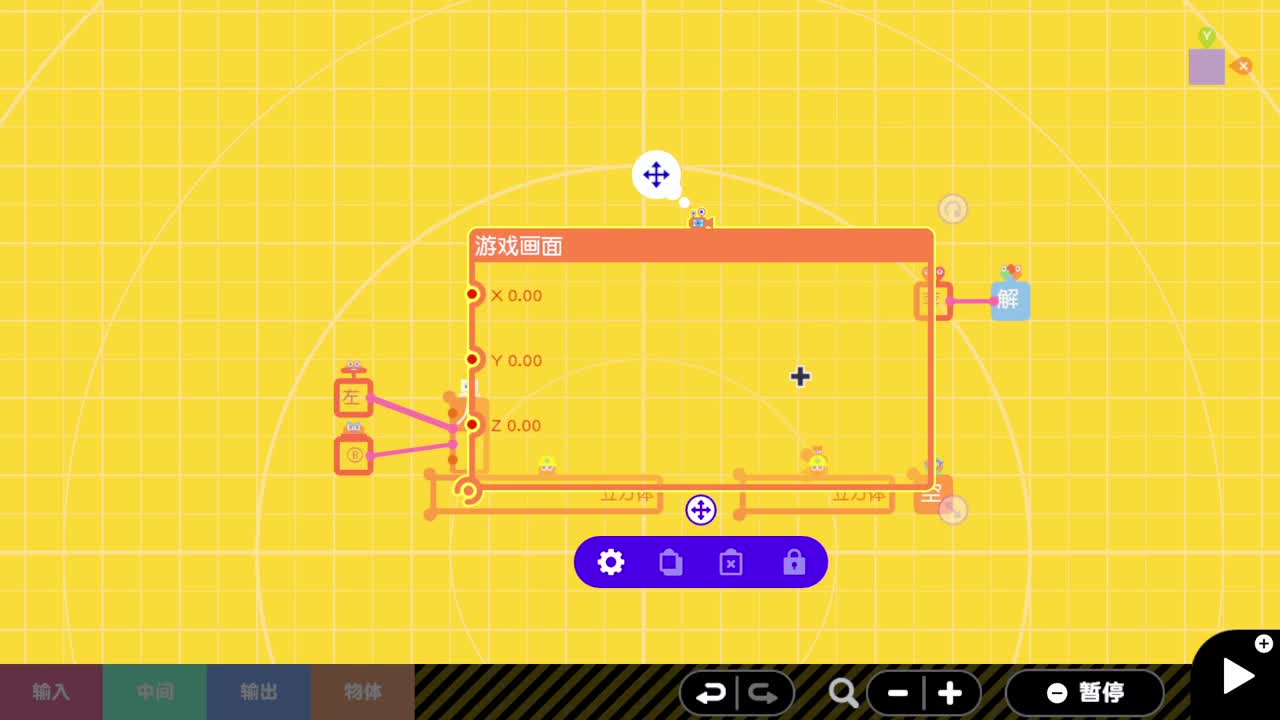Viewport: 1280px width, 720px height.
Task: Click the move handle below the 游戏画面 node
Action: [x=701, y=510]
